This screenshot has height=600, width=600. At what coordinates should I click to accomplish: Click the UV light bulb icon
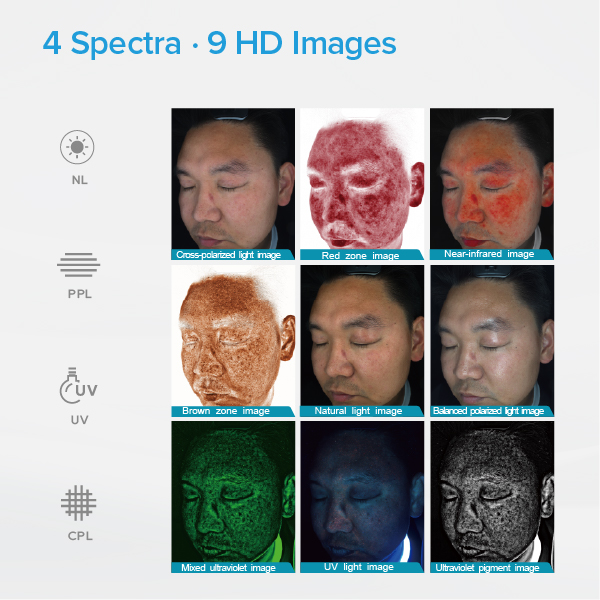tap(78, 385)
